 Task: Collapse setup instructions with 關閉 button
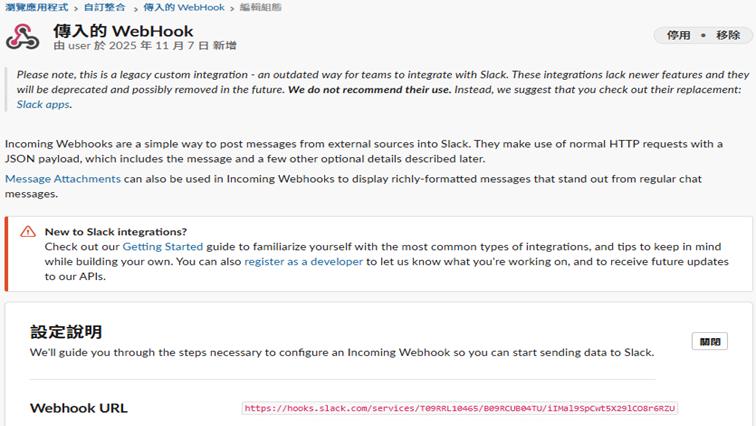709,341
